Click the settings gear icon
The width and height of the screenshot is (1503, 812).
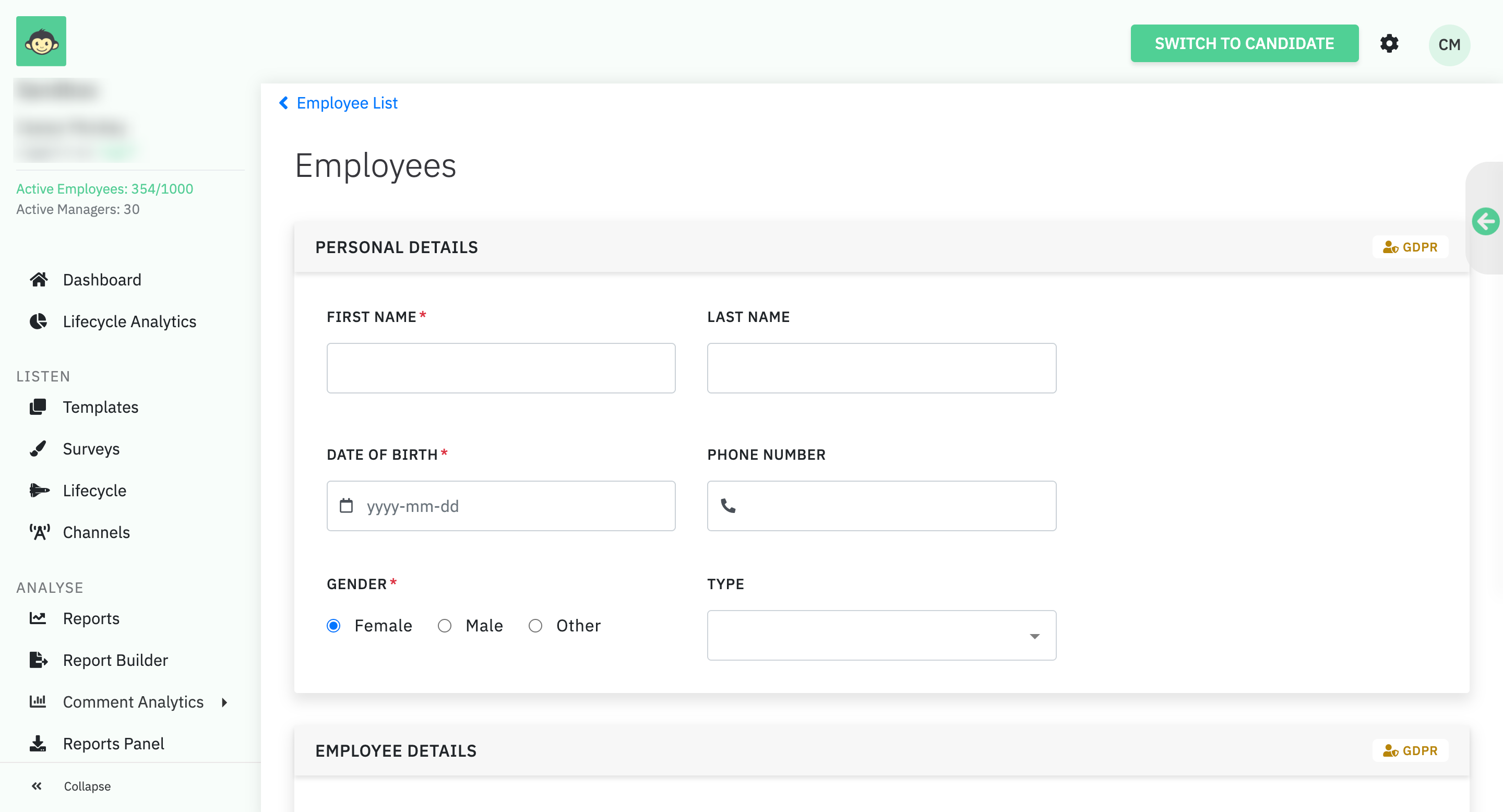1389,44
